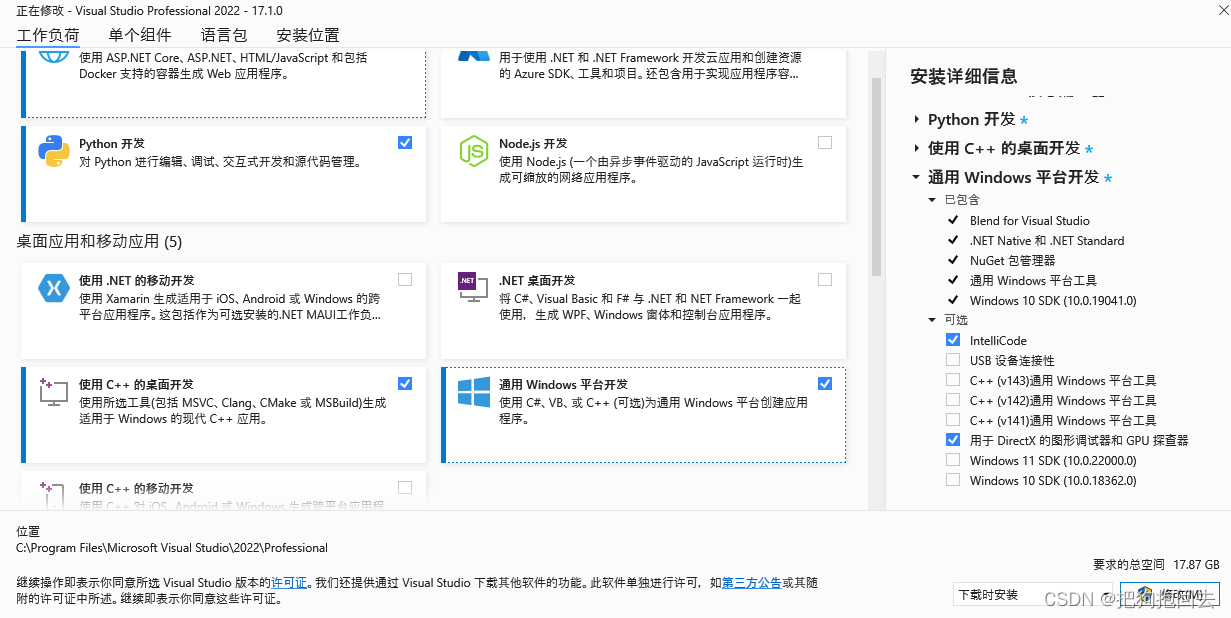1231x618 pixels.
Task: Click the C++ mobile development icon
Action: pos(53,495)
